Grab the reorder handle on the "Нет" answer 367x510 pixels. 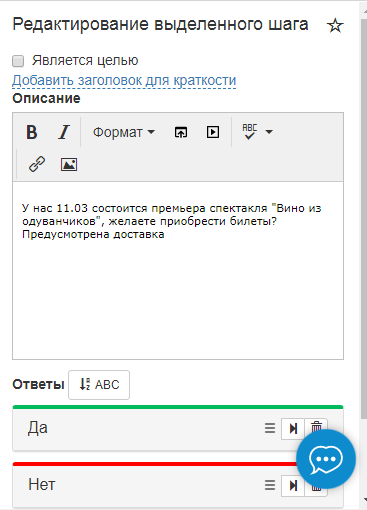(270, 485)
